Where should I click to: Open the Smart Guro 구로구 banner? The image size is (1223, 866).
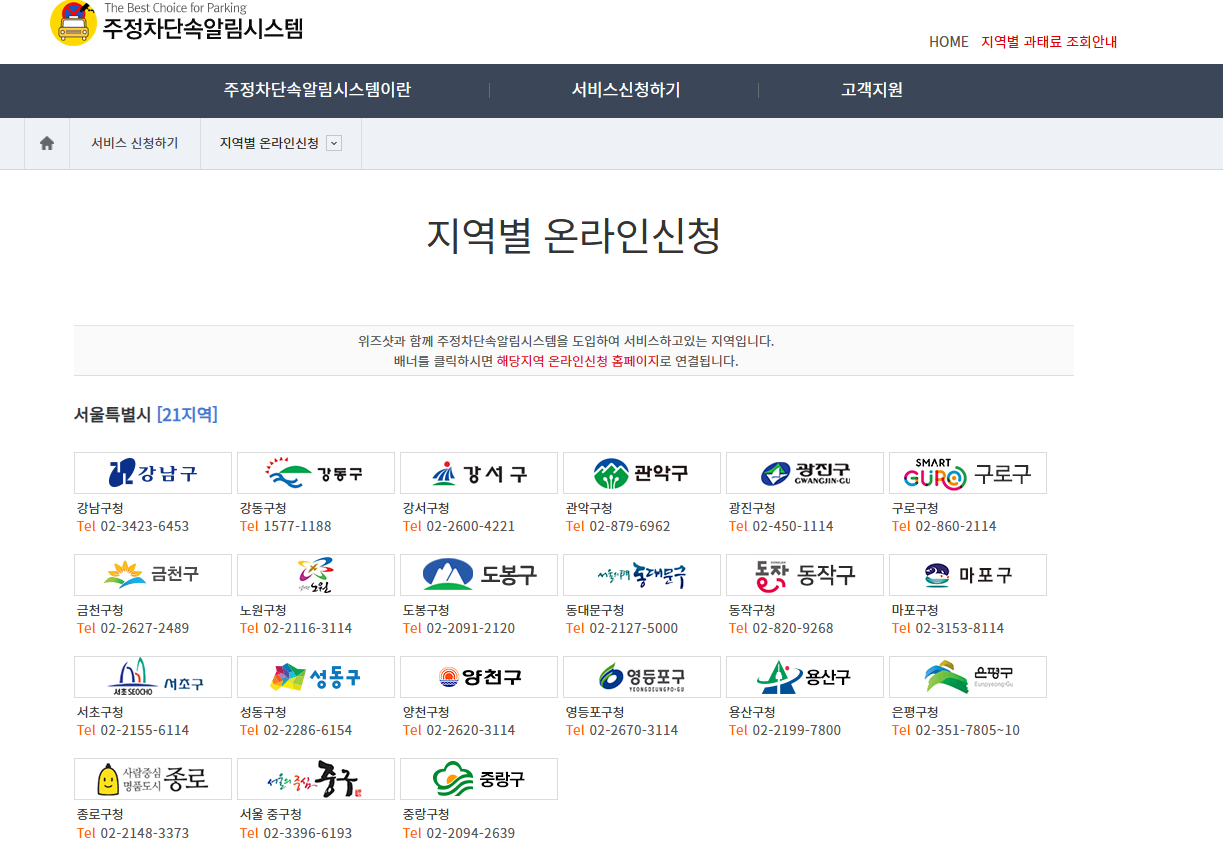pos(968,473)
